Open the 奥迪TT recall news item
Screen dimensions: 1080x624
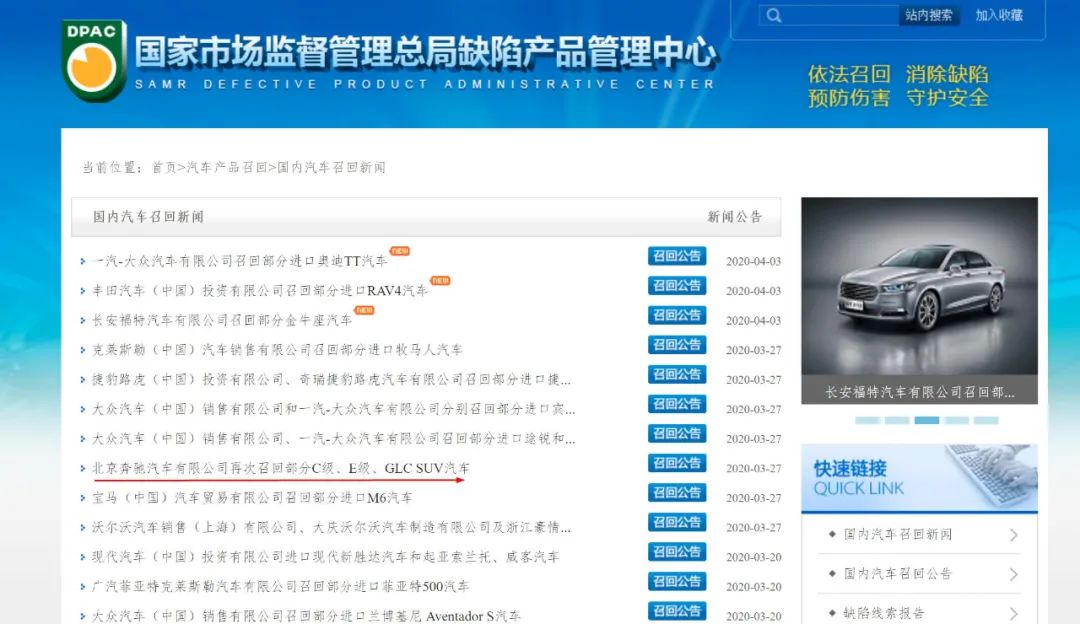click(240, 261)
